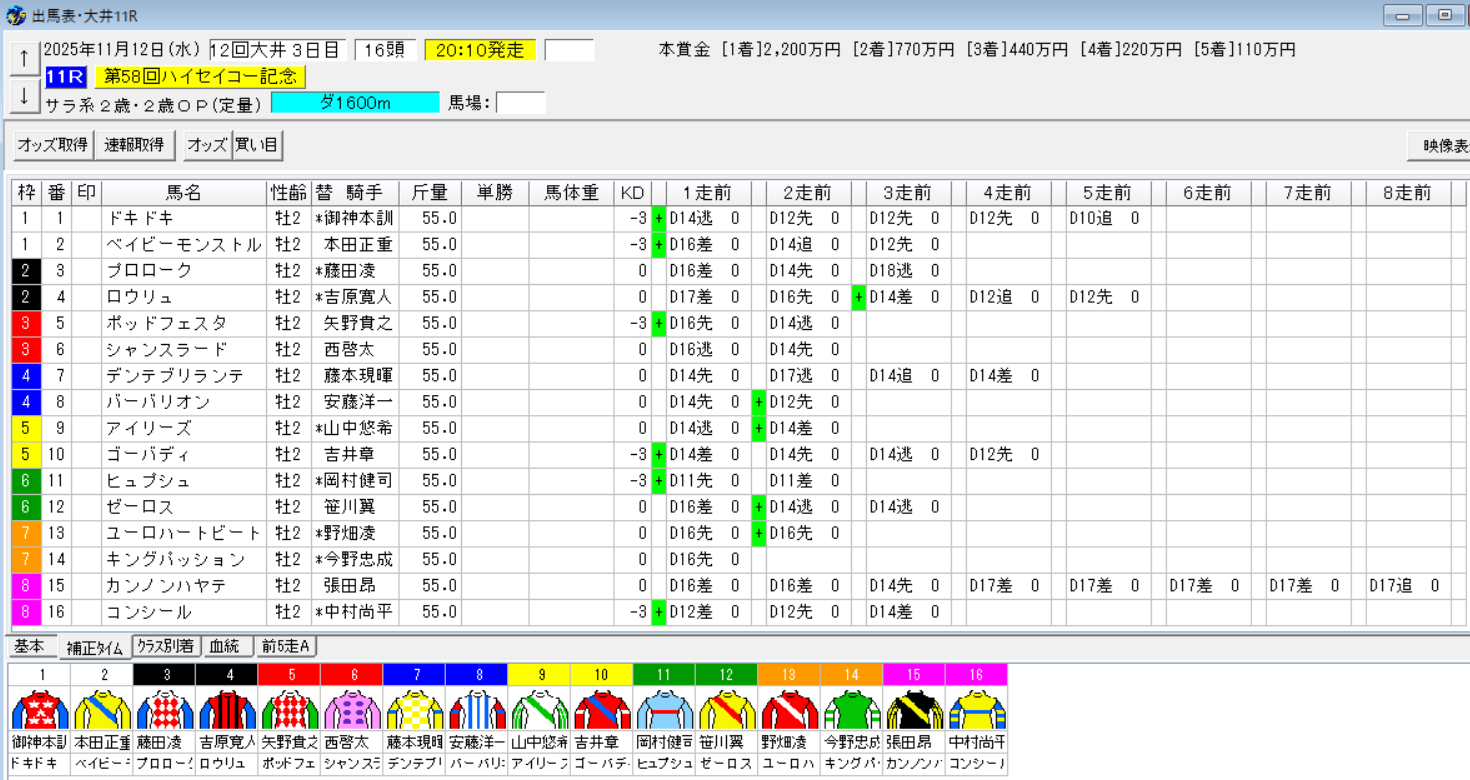This screenshot has height=780, width=1470.
Task: Click the up arrow for previous race
Action: [x=24, y=59]
